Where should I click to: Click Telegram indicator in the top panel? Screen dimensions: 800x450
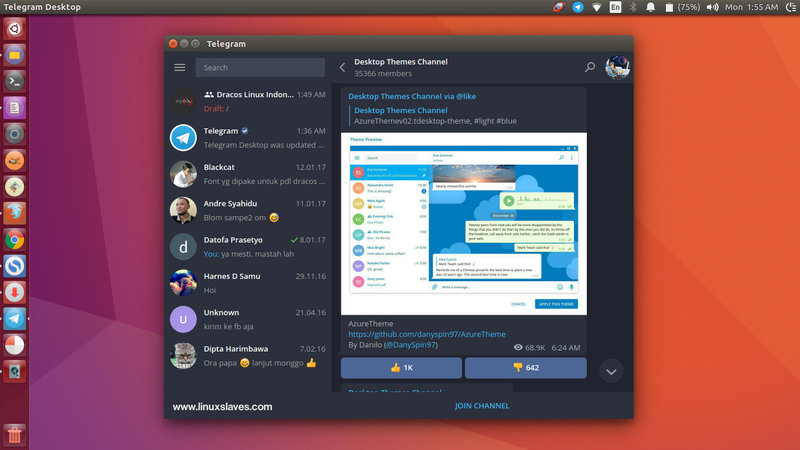coord(578,7)
